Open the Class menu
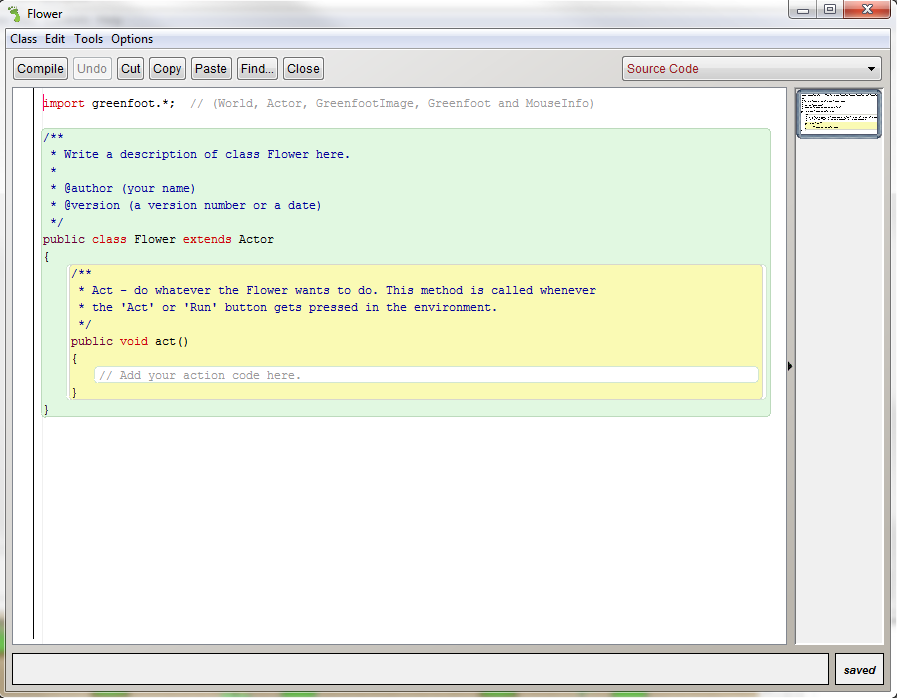897x698 pixels. 23,38
